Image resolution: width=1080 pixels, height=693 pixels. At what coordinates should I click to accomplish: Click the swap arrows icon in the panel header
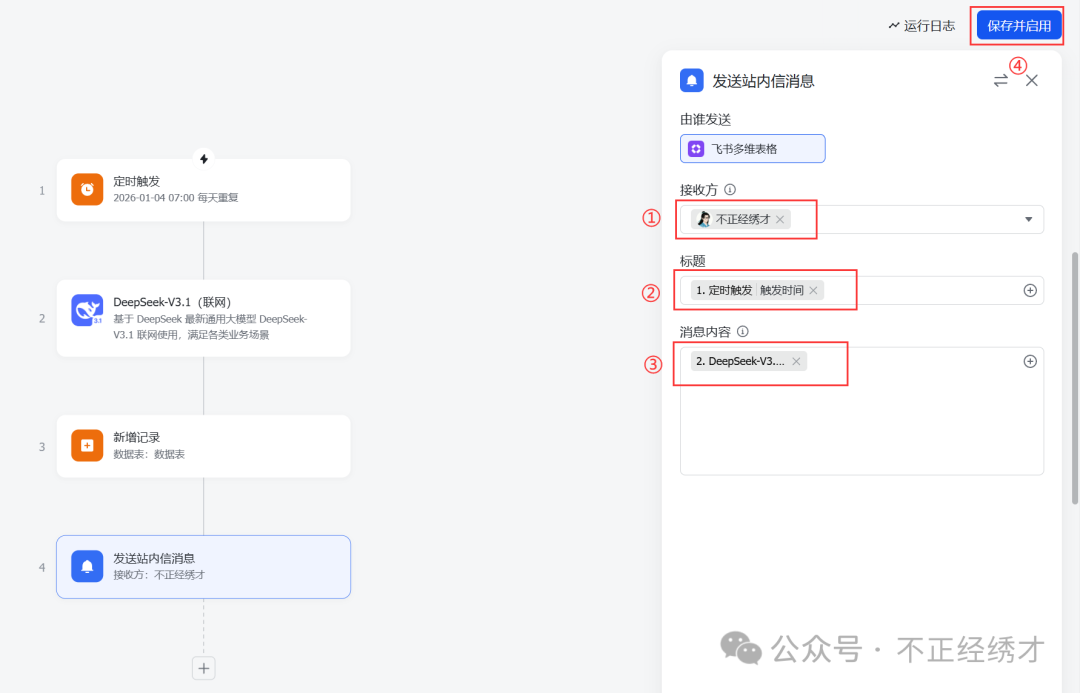[1001, 81]
